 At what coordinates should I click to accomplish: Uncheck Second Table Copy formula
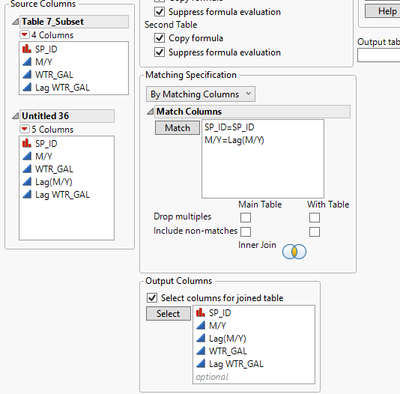160,38
